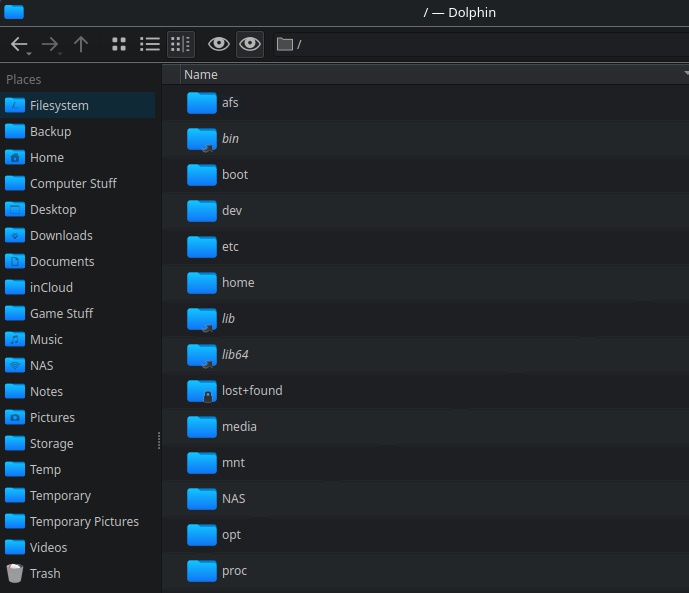The height and width of the screenshot is (593, 689).
Task: Select the lib symlink folder icon
Action: point(202,319)
